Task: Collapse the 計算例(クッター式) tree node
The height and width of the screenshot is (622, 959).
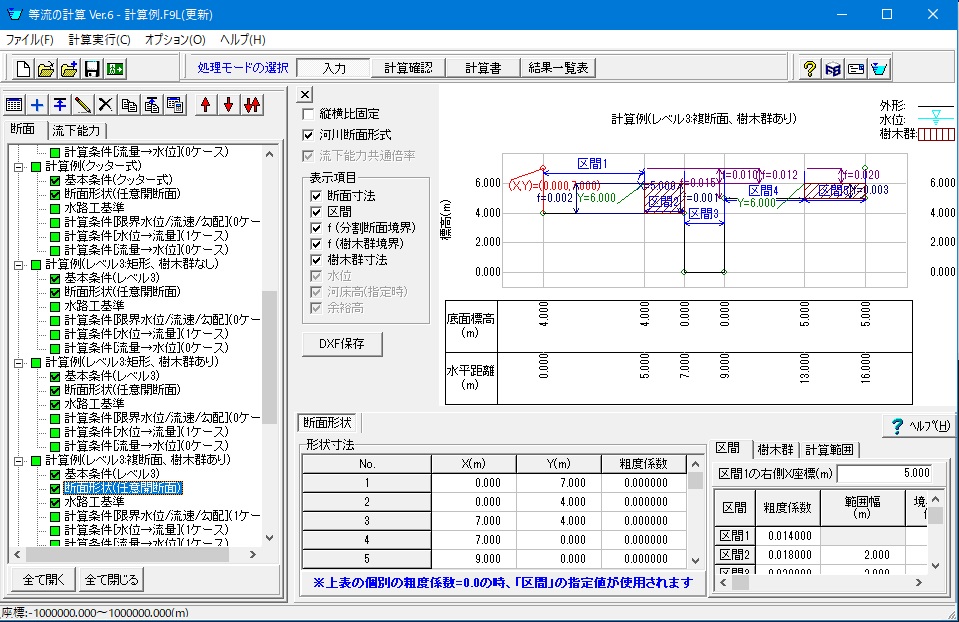Action: (x=19, y=166)
